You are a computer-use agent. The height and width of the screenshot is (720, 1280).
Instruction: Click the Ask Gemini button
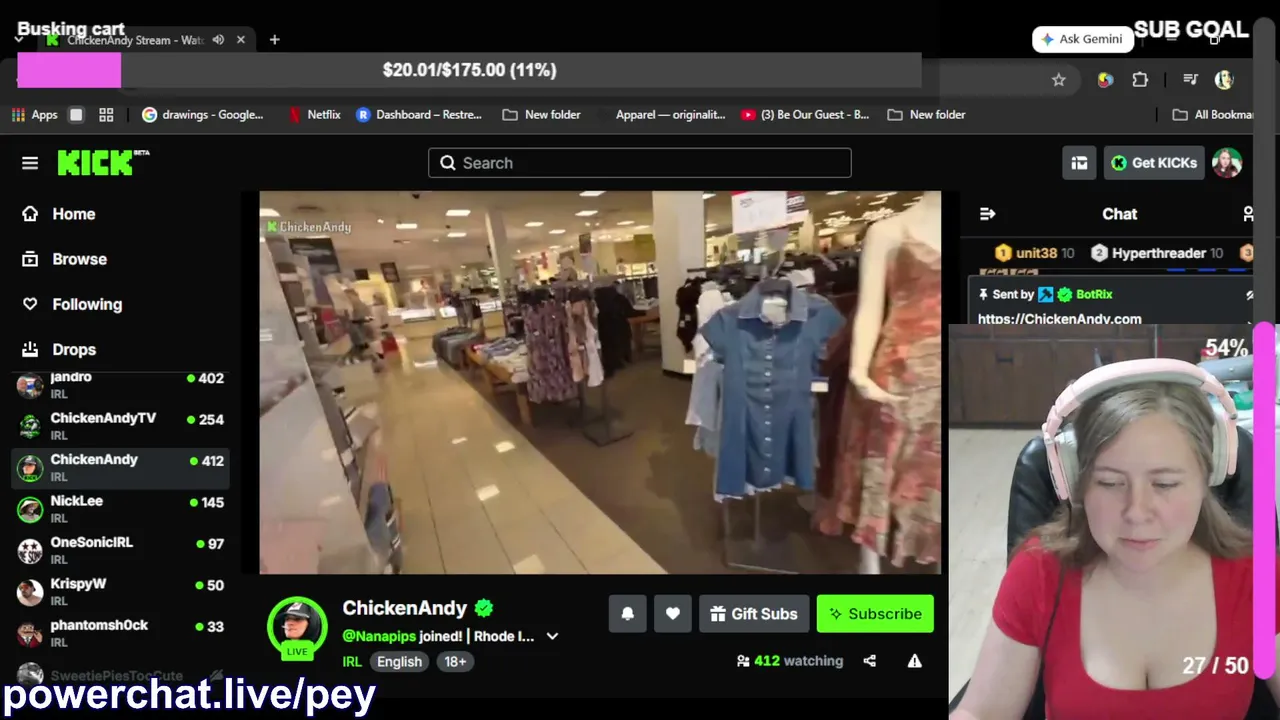1083,39
